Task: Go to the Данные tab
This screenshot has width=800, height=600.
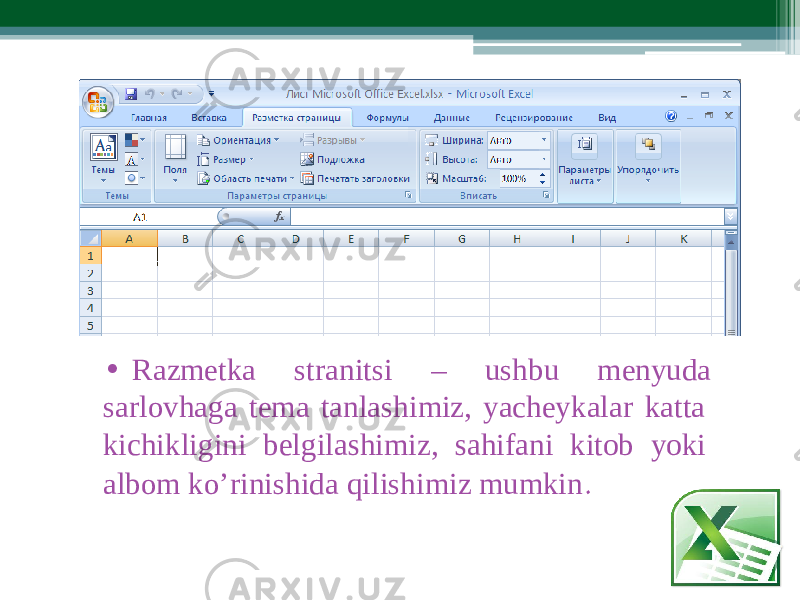Action: pyautogui.click(x=452, y=118)
